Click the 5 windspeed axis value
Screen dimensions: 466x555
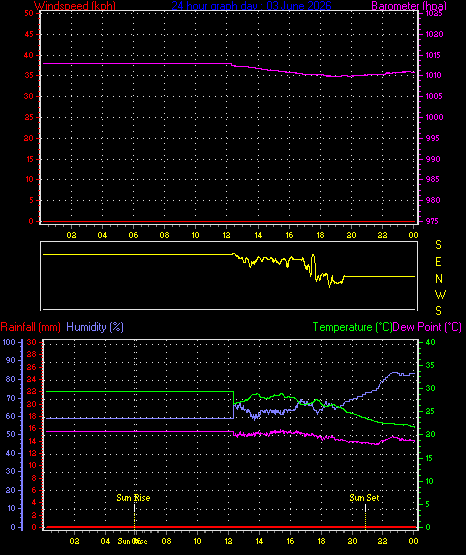(x=31, y=200)
